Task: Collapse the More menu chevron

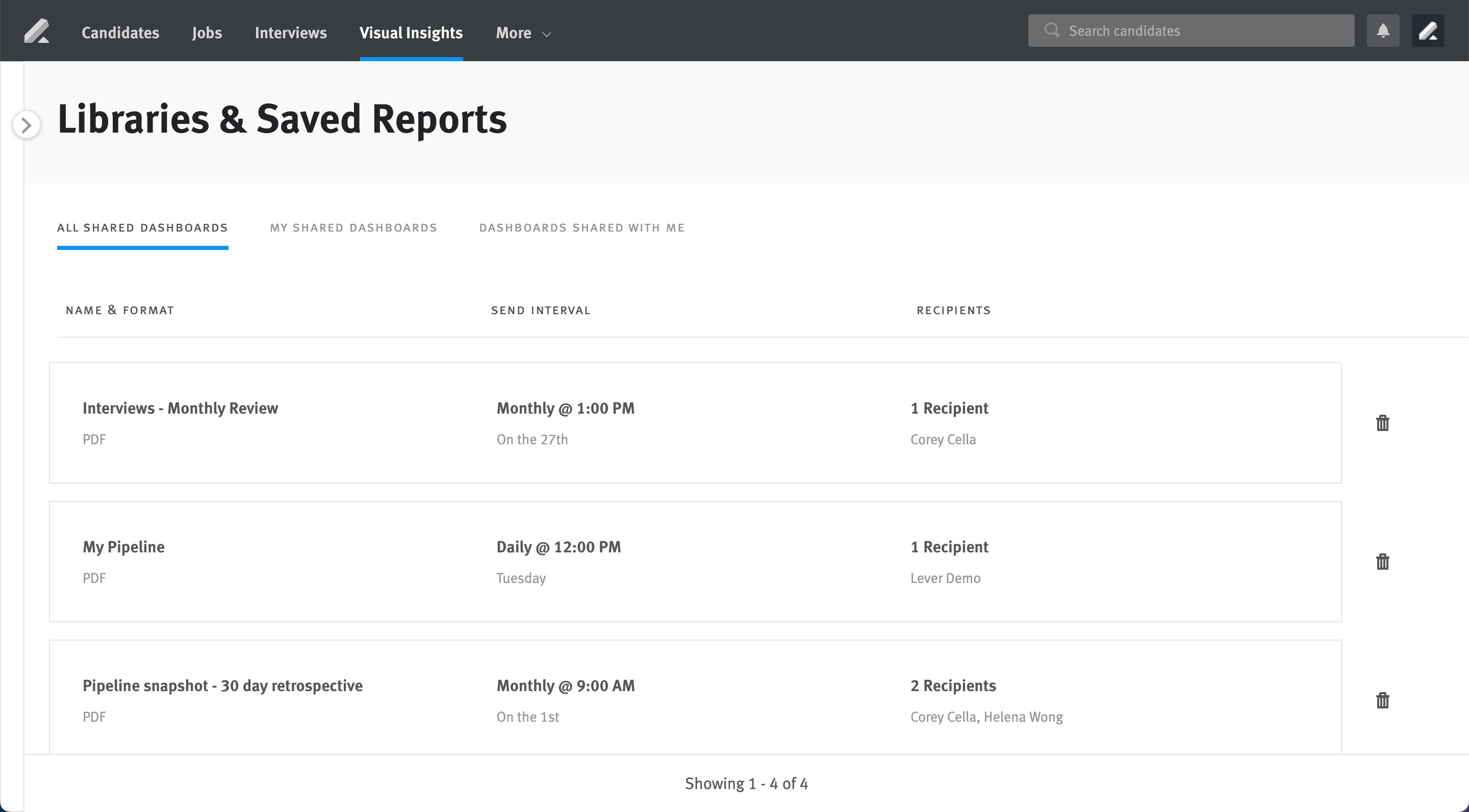Action: (x=546, y=34)
